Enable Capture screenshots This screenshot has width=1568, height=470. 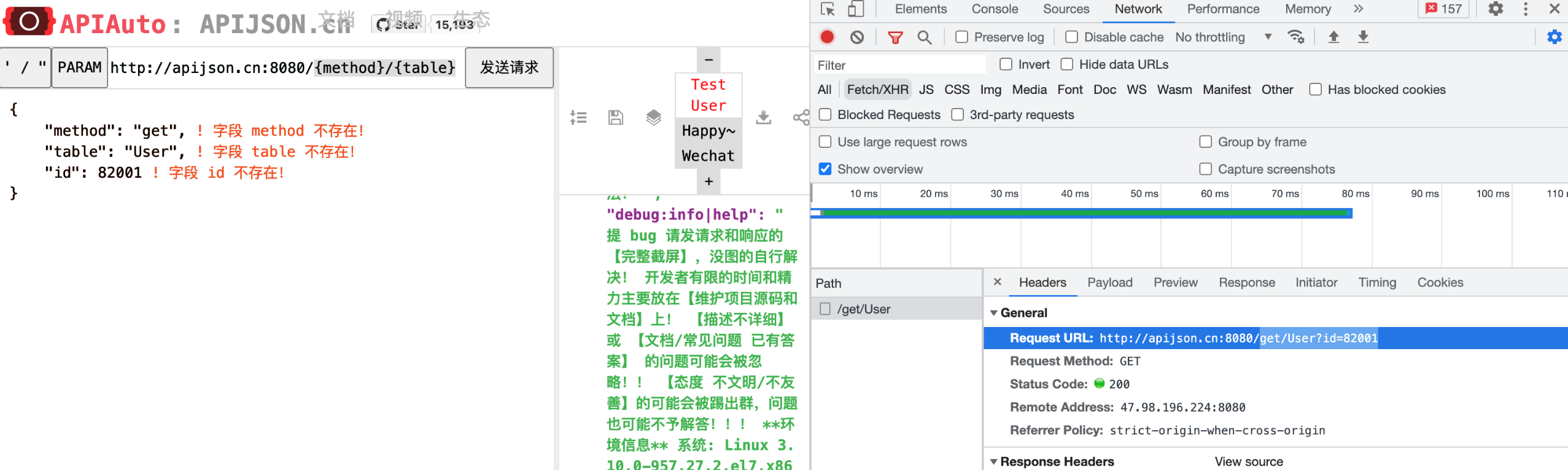tap(1206, 169)
